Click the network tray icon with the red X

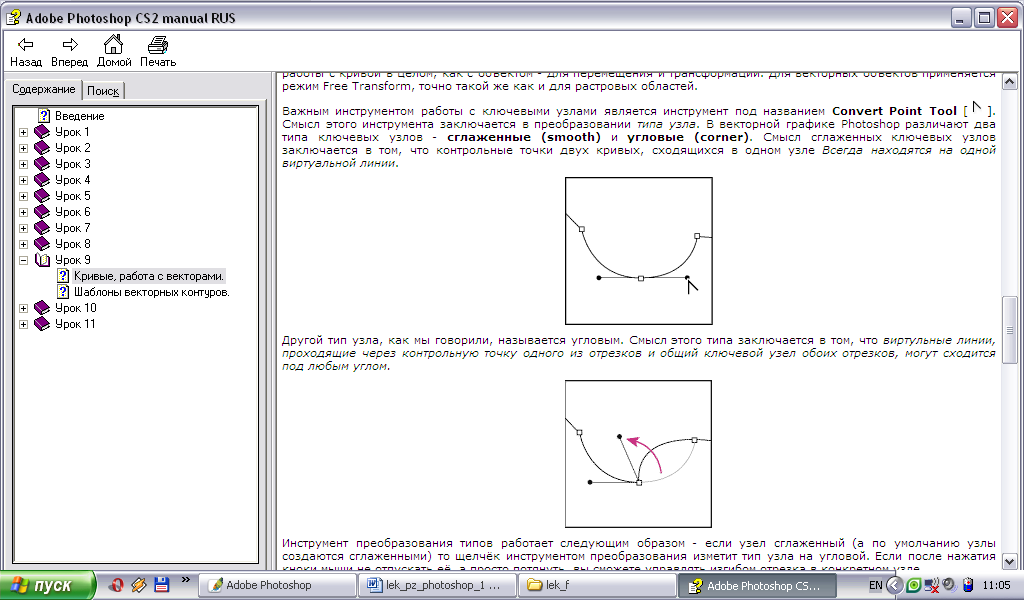coord(932,585)
